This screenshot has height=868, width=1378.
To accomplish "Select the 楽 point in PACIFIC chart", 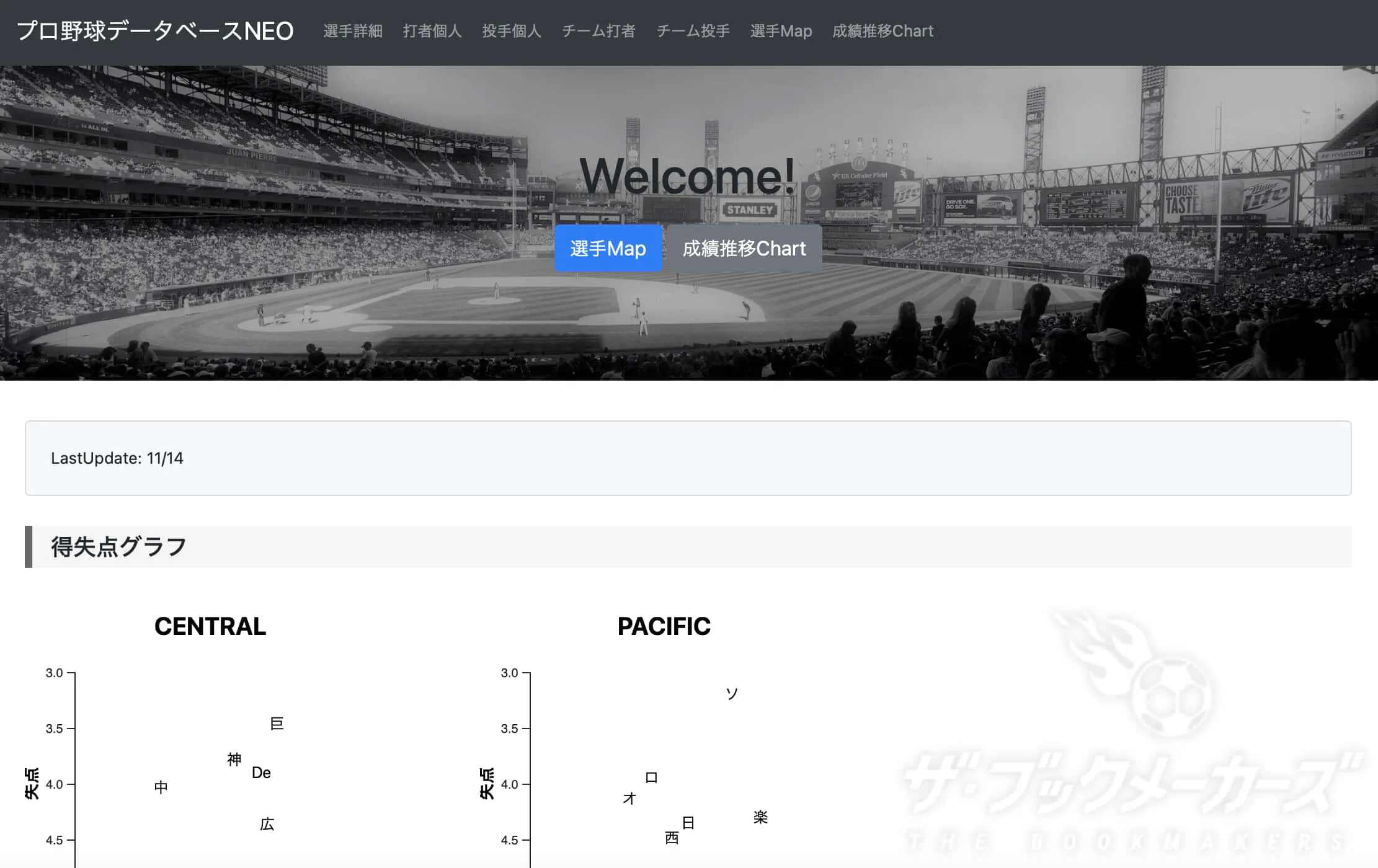I will coord(760,817).
